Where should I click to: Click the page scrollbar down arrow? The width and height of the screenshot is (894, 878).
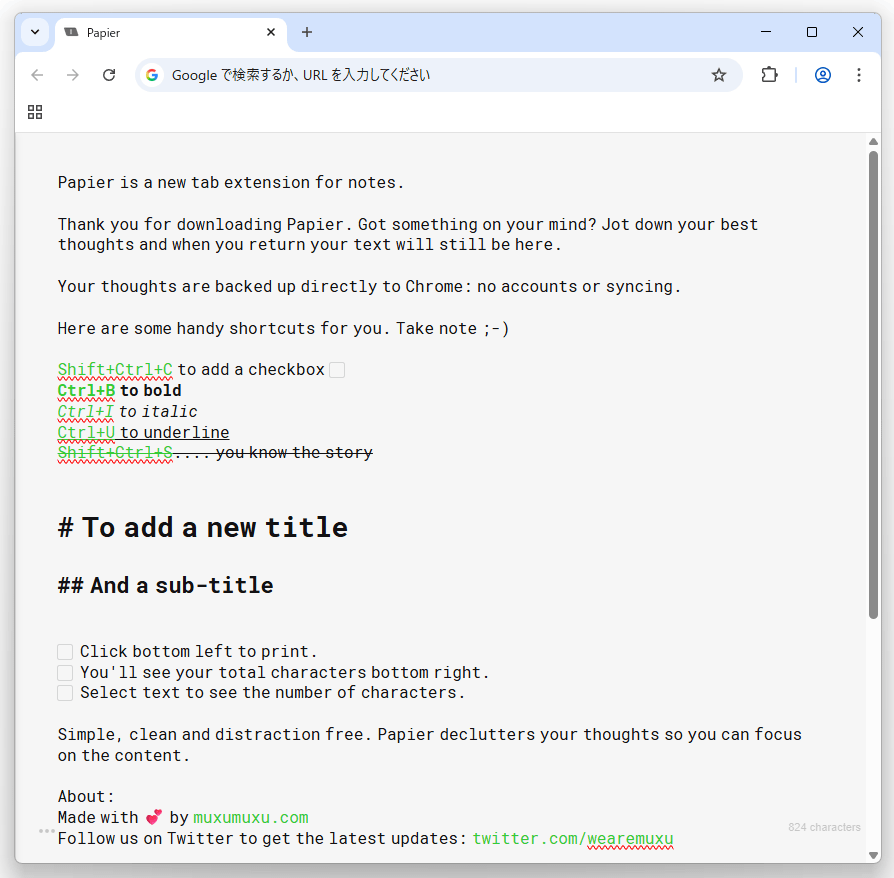pyautogui.click(x=873, y=855)
